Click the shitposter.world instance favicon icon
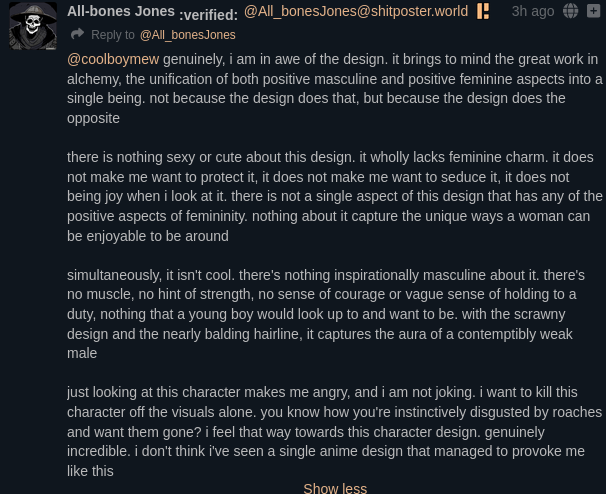606x494 pixels. pos(483,11)
